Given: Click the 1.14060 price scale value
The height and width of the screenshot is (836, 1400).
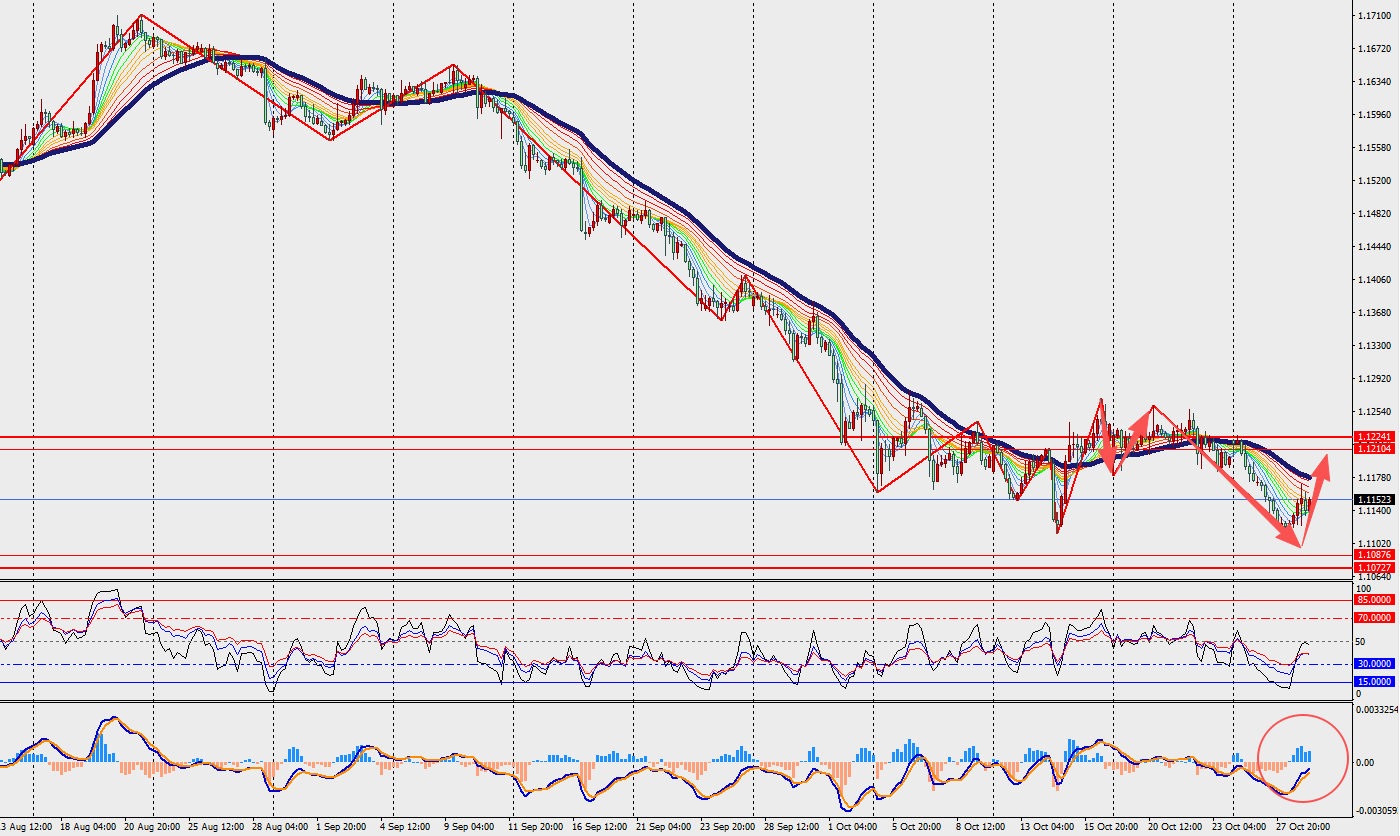Looking at the screenshot, I should 1373,280.
